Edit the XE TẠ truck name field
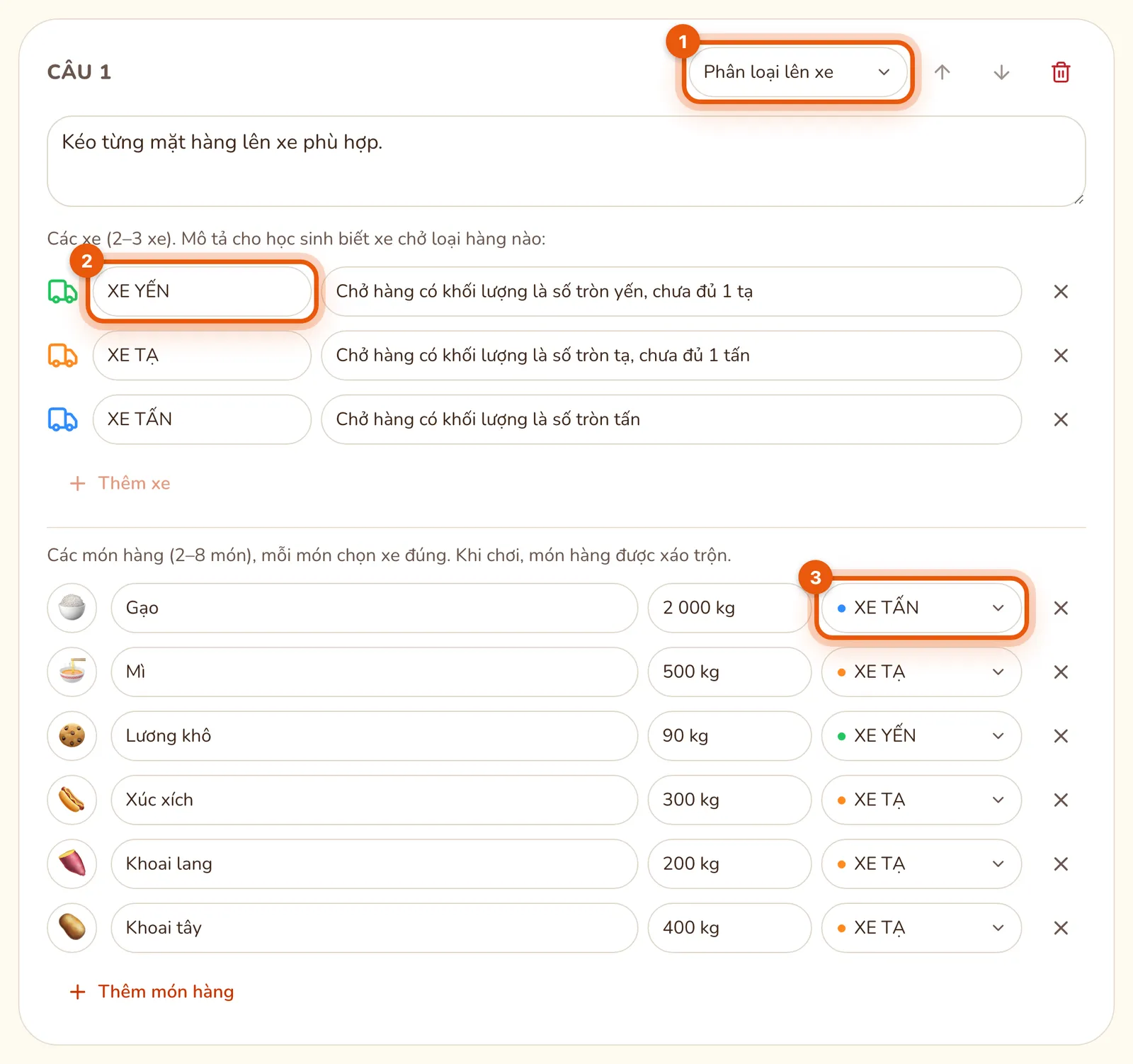Image resolution: width=1133 pixels, height=1064 pixels. point(202,356)
